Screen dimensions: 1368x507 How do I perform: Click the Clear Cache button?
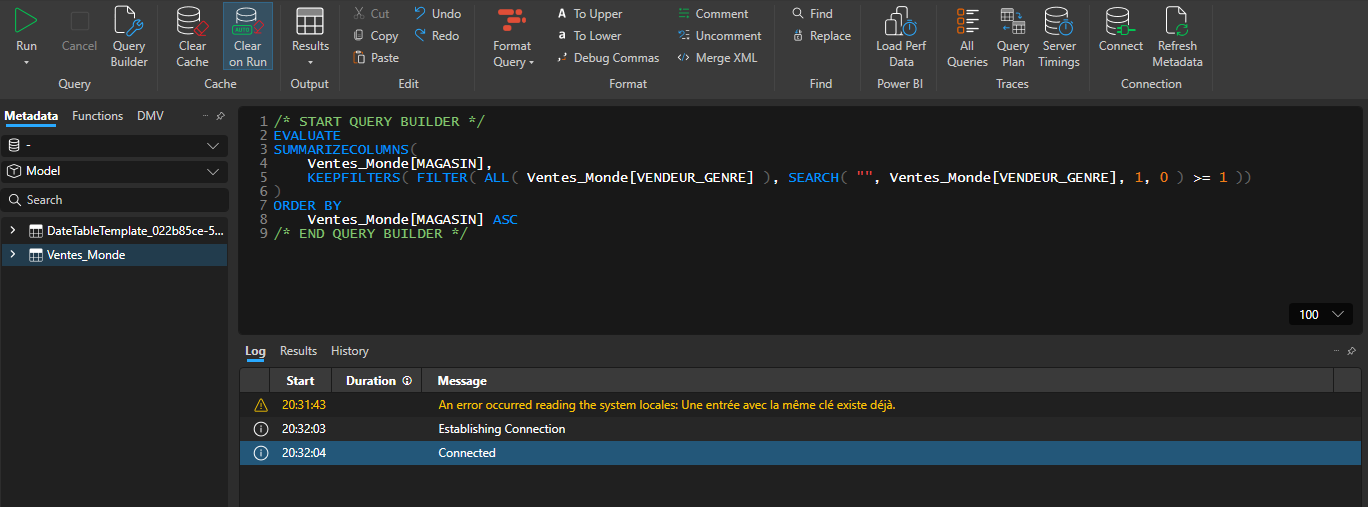click(192, 37)
